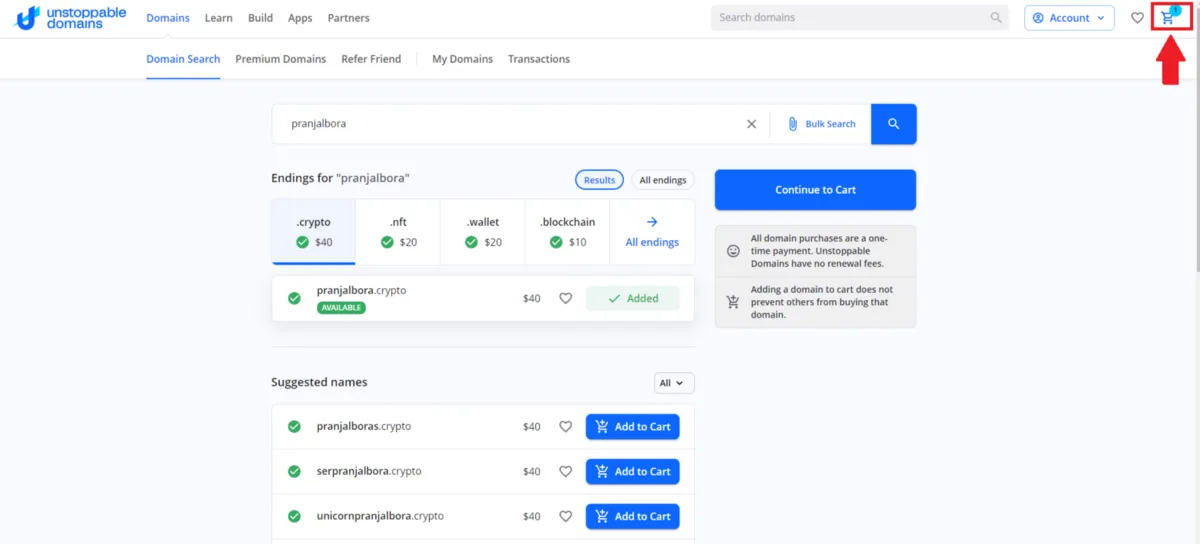
Task: Clear the pranjalbora search text
Action: [x=752, y=124]
